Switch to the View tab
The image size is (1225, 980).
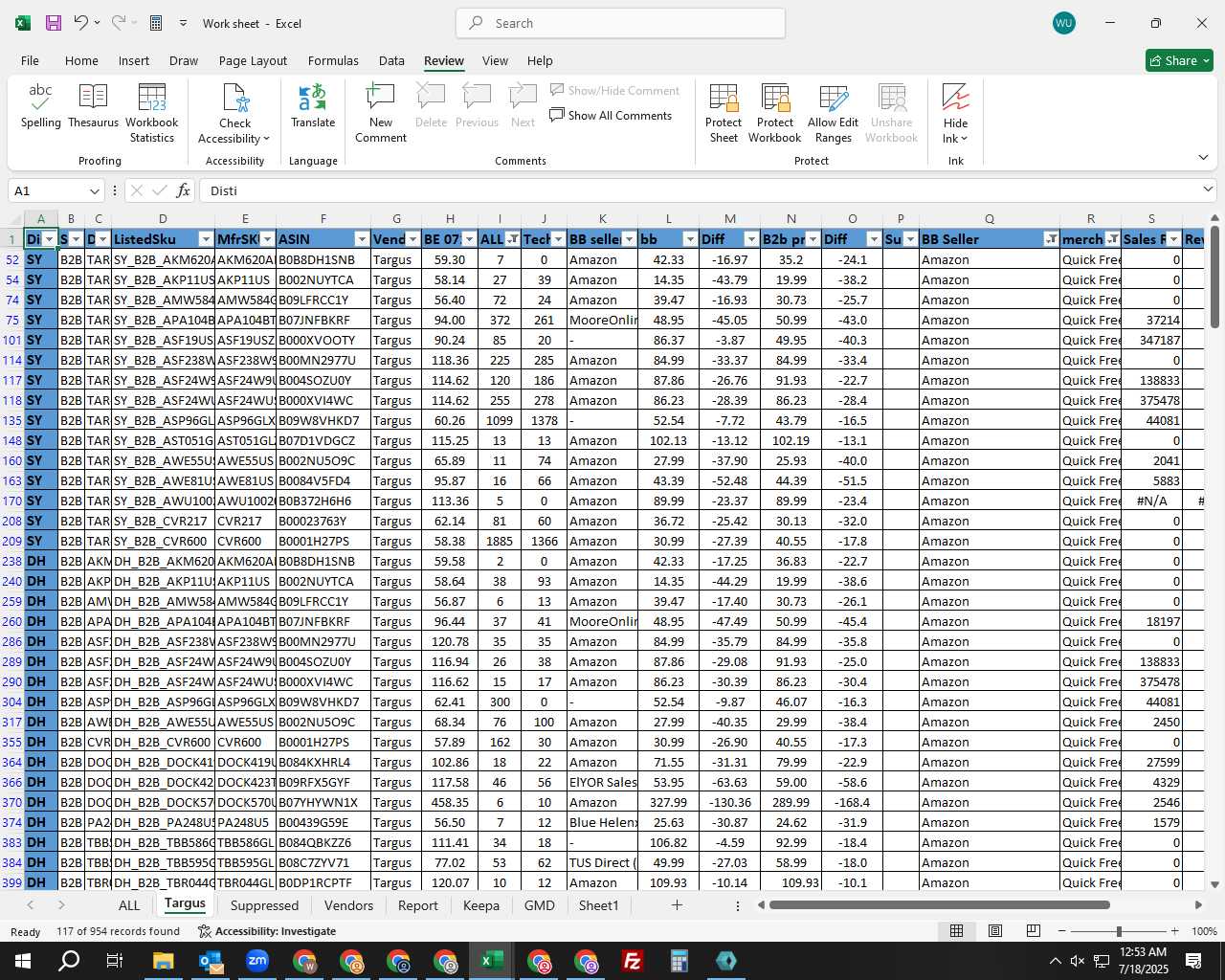coord(495,60)
